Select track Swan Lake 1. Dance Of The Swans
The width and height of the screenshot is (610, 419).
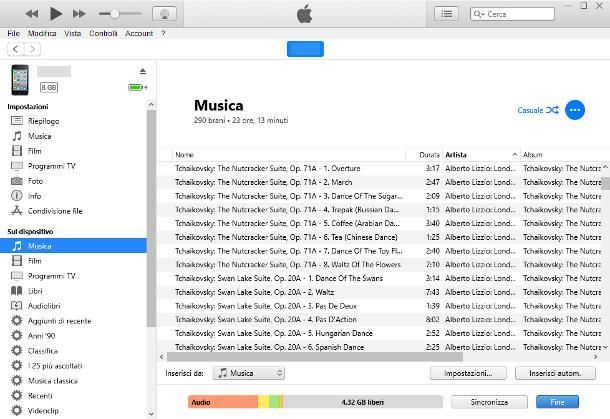[379, 278]
